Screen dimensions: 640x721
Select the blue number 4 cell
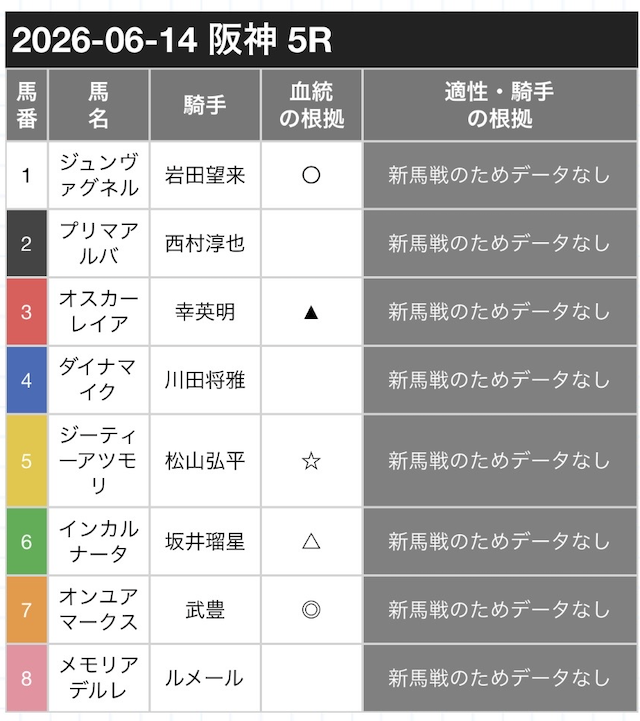tap(27, 380)
